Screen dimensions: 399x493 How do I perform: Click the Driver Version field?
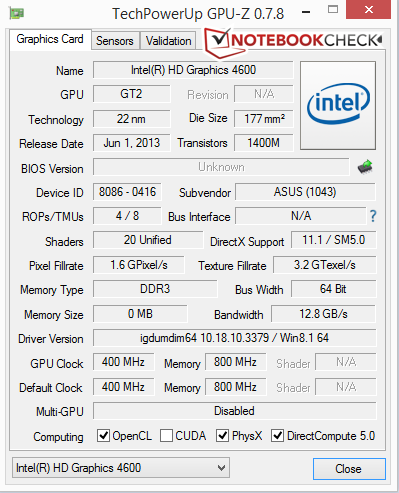point(234,338)
